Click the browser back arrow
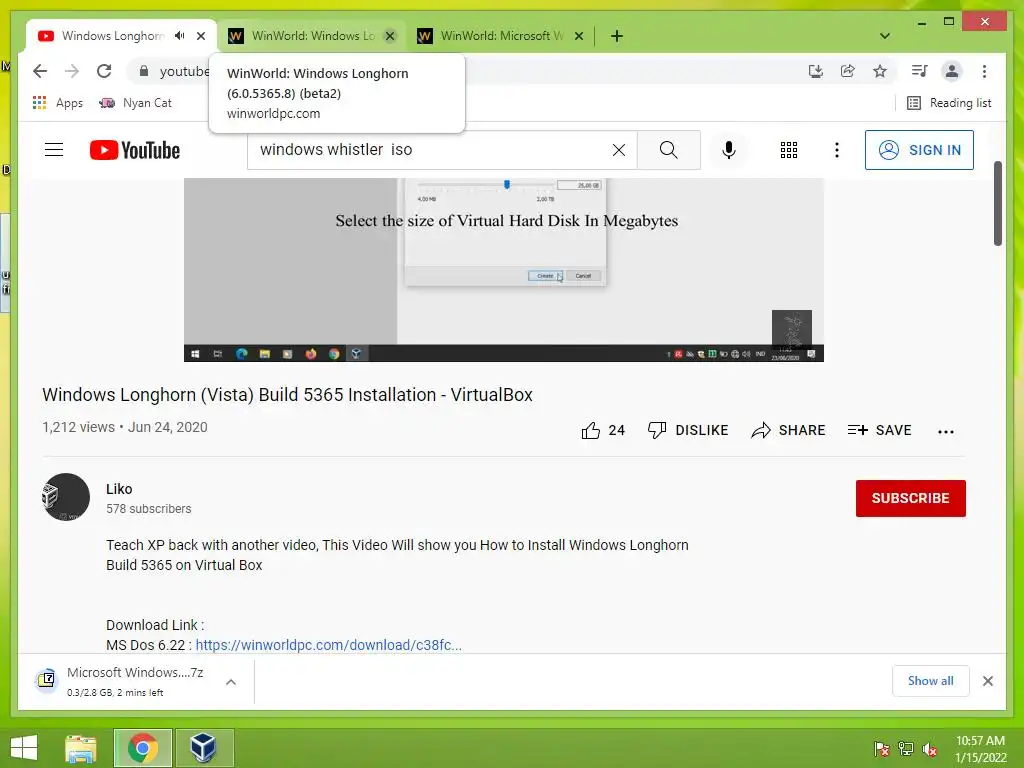The width and height of the screenshot is (1024, 768). [x=40, y=71]
